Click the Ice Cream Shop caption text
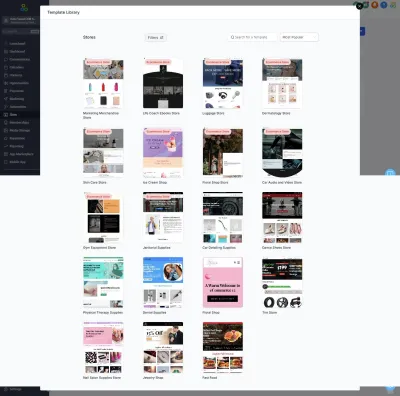This screenshot has width=400, height=396. [155, 183]
